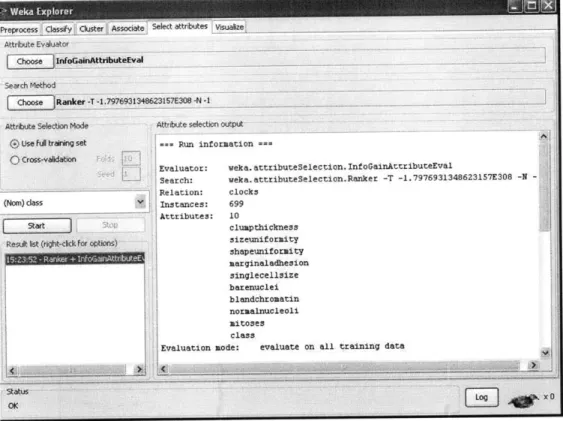Open the Log window
563x421 pixels.
click(x=481, y=397)
